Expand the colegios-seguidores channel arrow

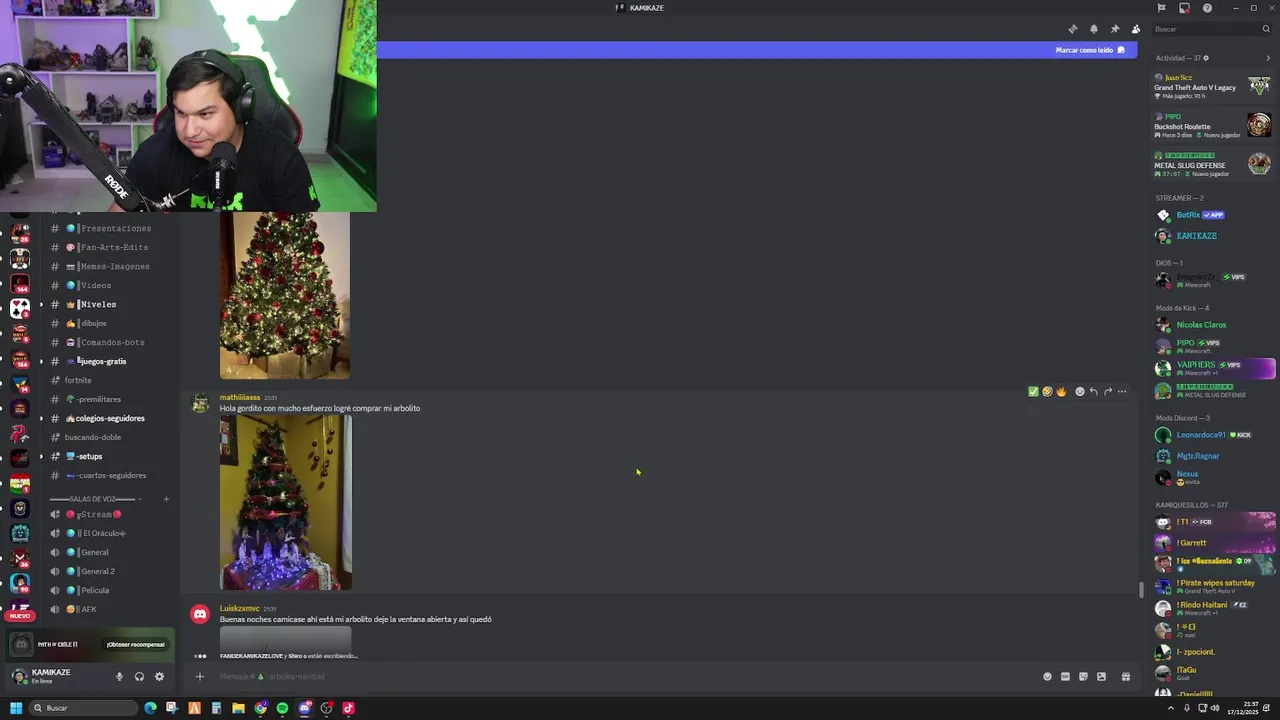pyautogui.click(x=42, y=418)
